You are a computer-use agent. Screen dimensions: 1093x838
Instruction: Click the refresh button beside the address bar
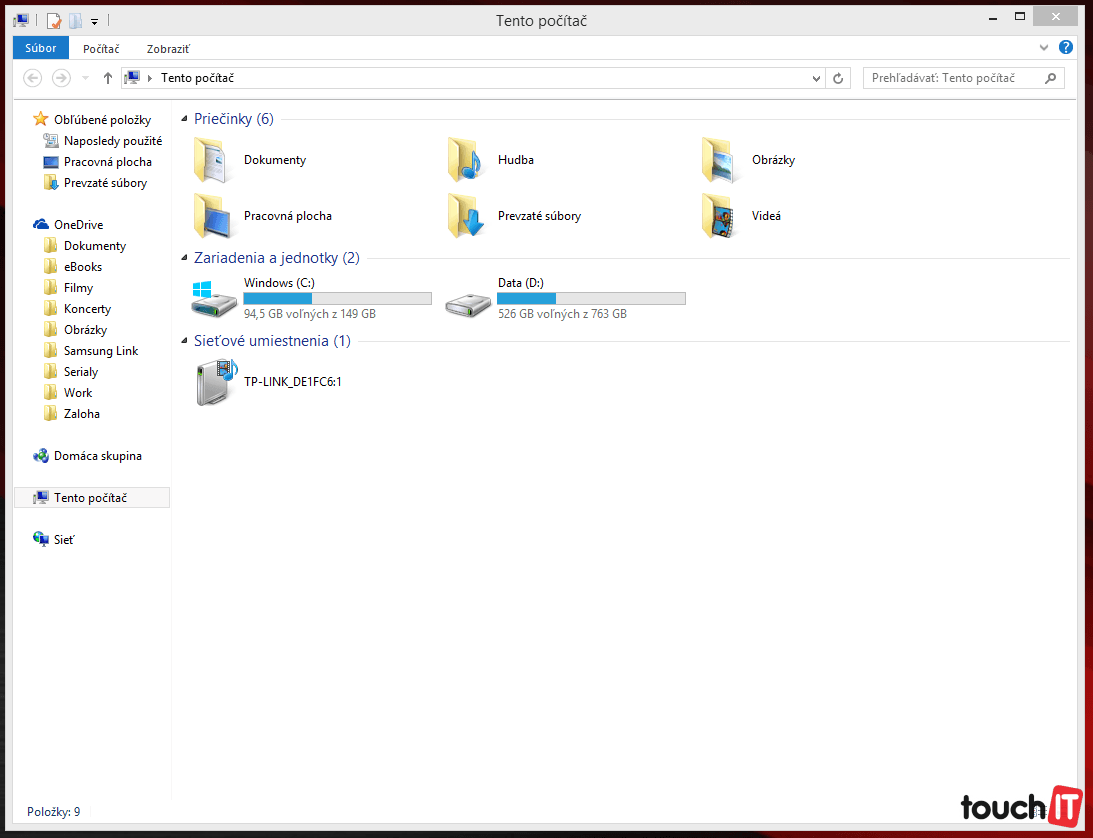(x=838, y=78)
